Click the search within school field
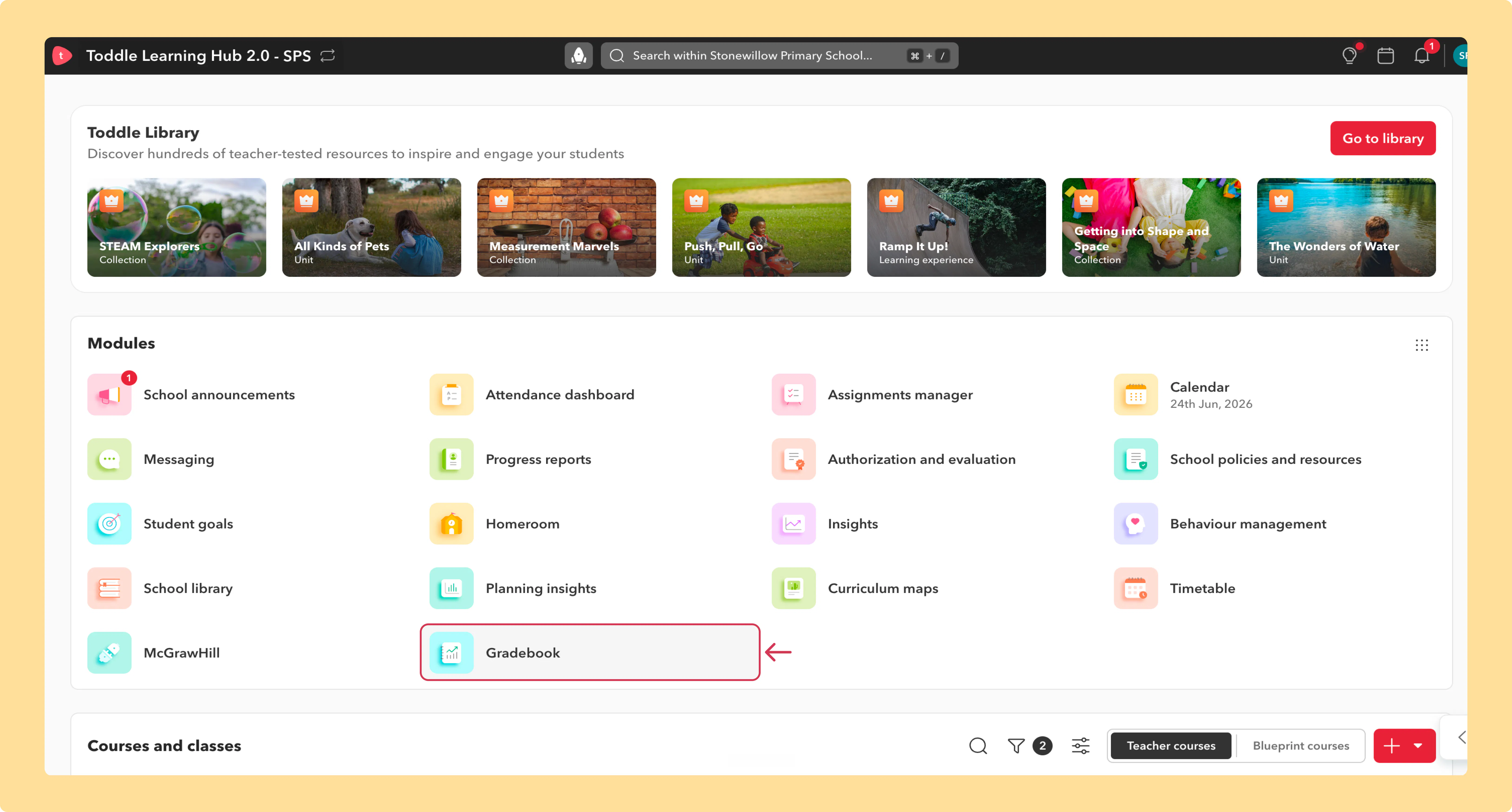 [779, 56]
